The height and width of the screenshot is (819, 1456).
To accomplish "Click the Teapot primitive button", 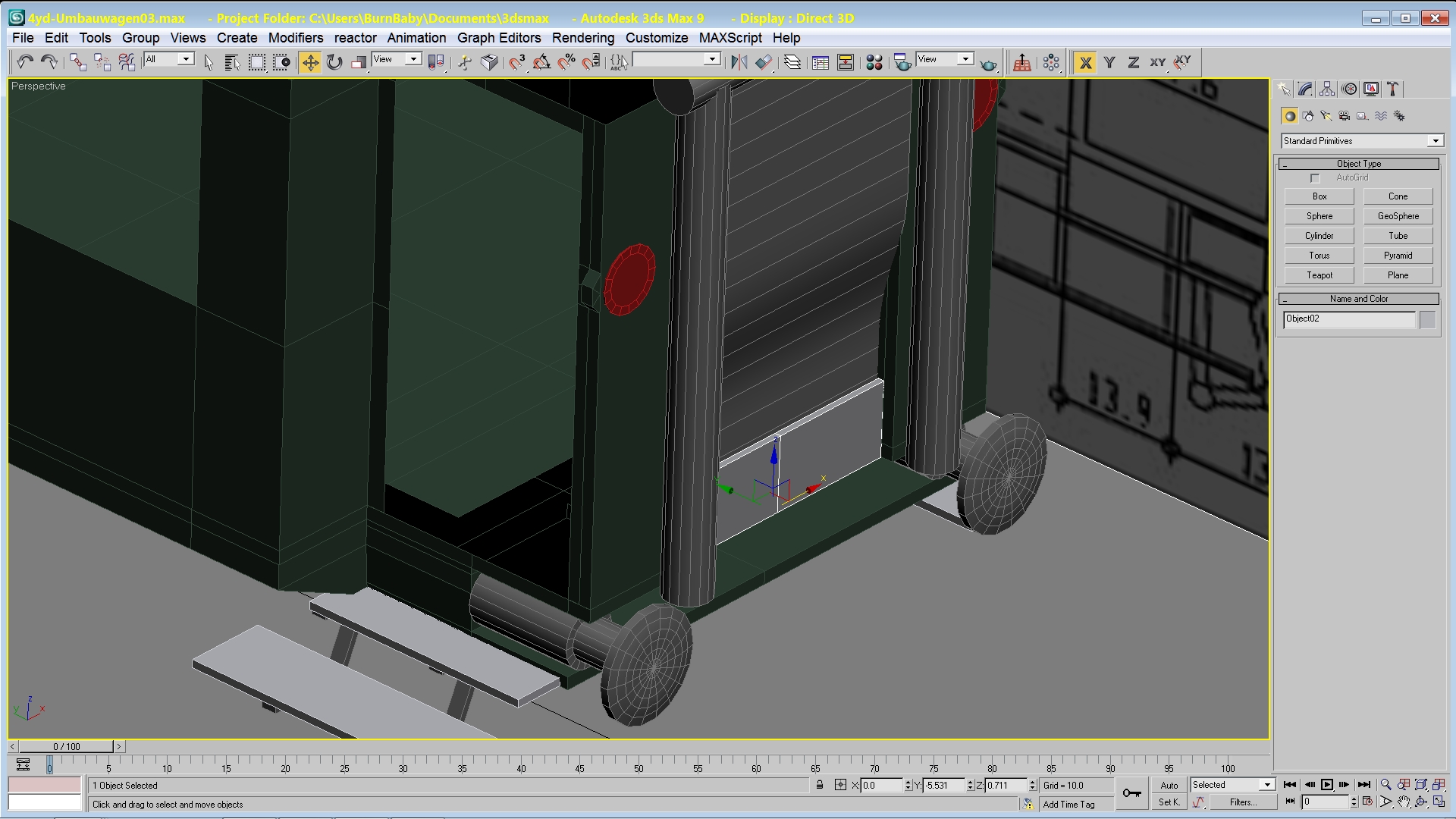I will [x=1319, y=275].
